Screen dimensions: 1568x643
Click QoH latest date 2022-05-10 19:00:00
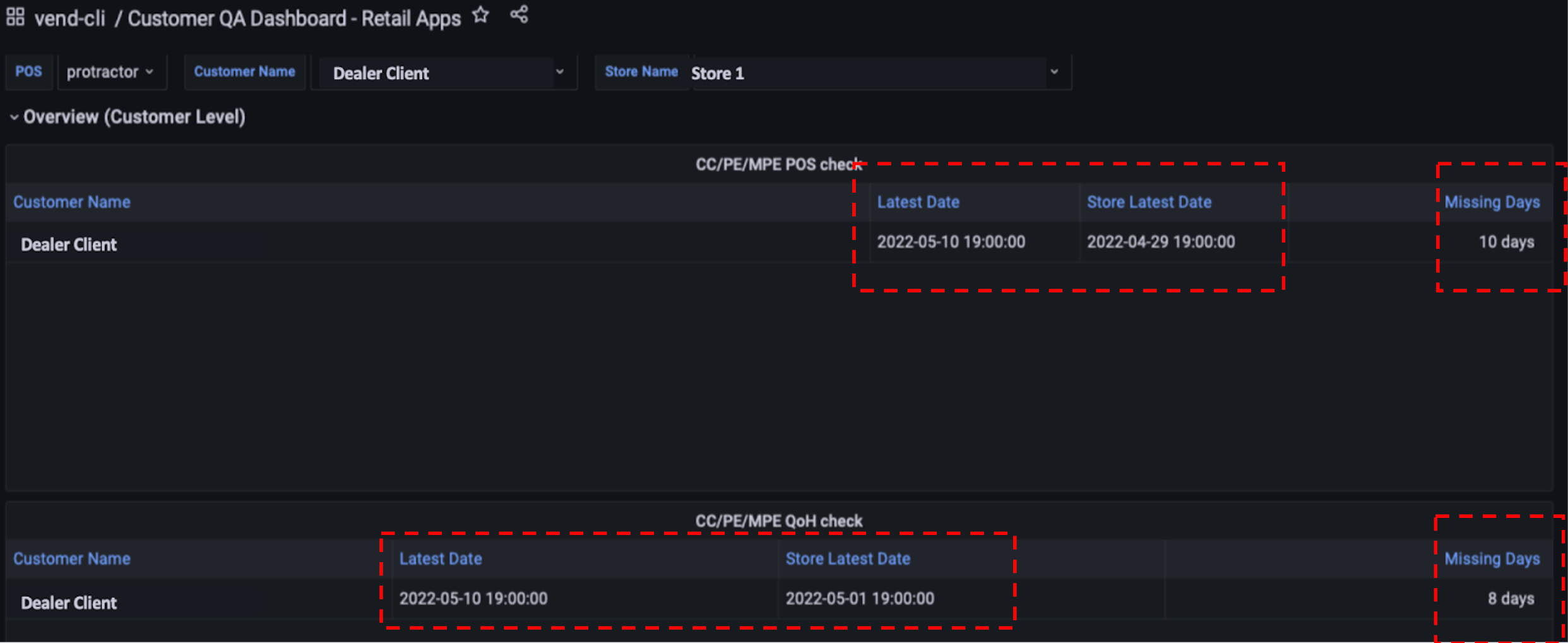[473, 599]
